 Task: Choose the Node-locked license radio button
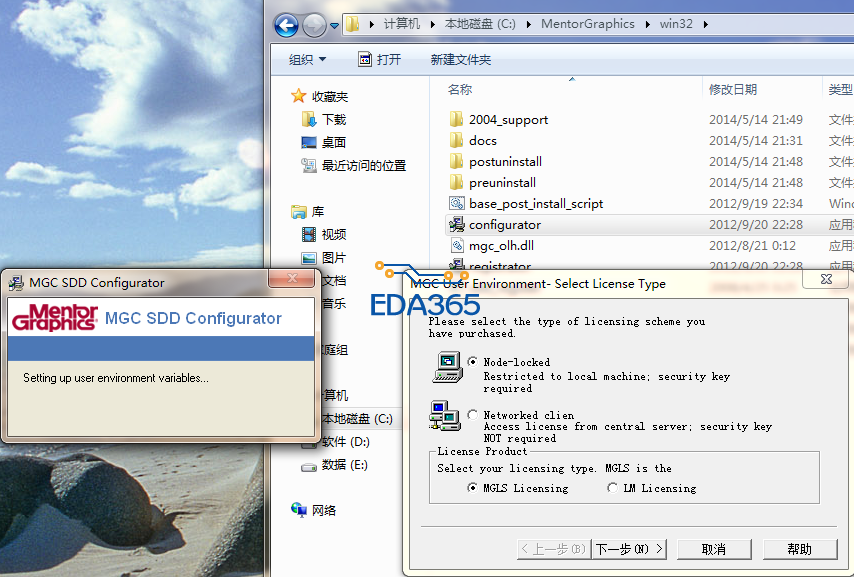473,362
